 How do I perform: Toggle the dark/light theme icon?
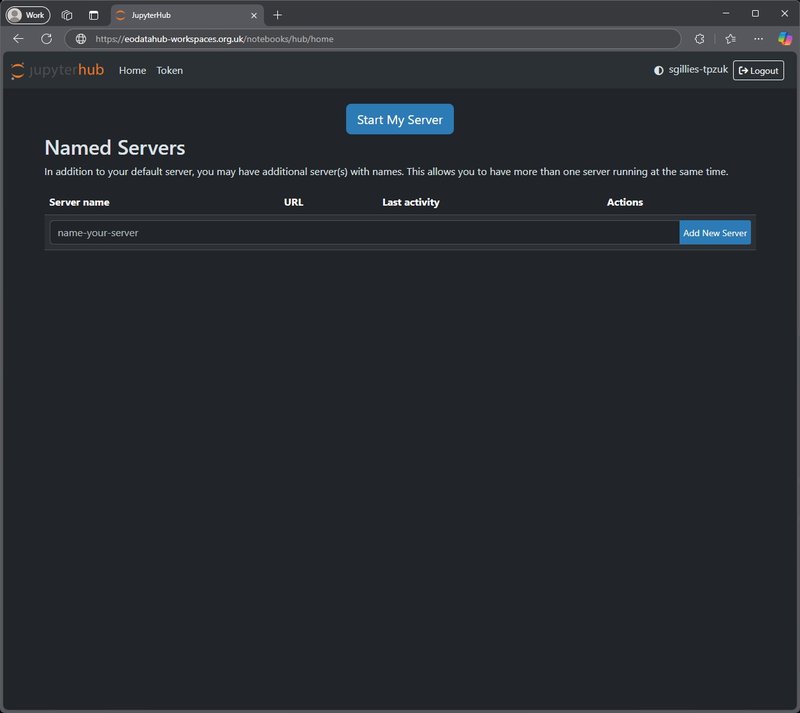pyautogui.click(x=658, y=71)
